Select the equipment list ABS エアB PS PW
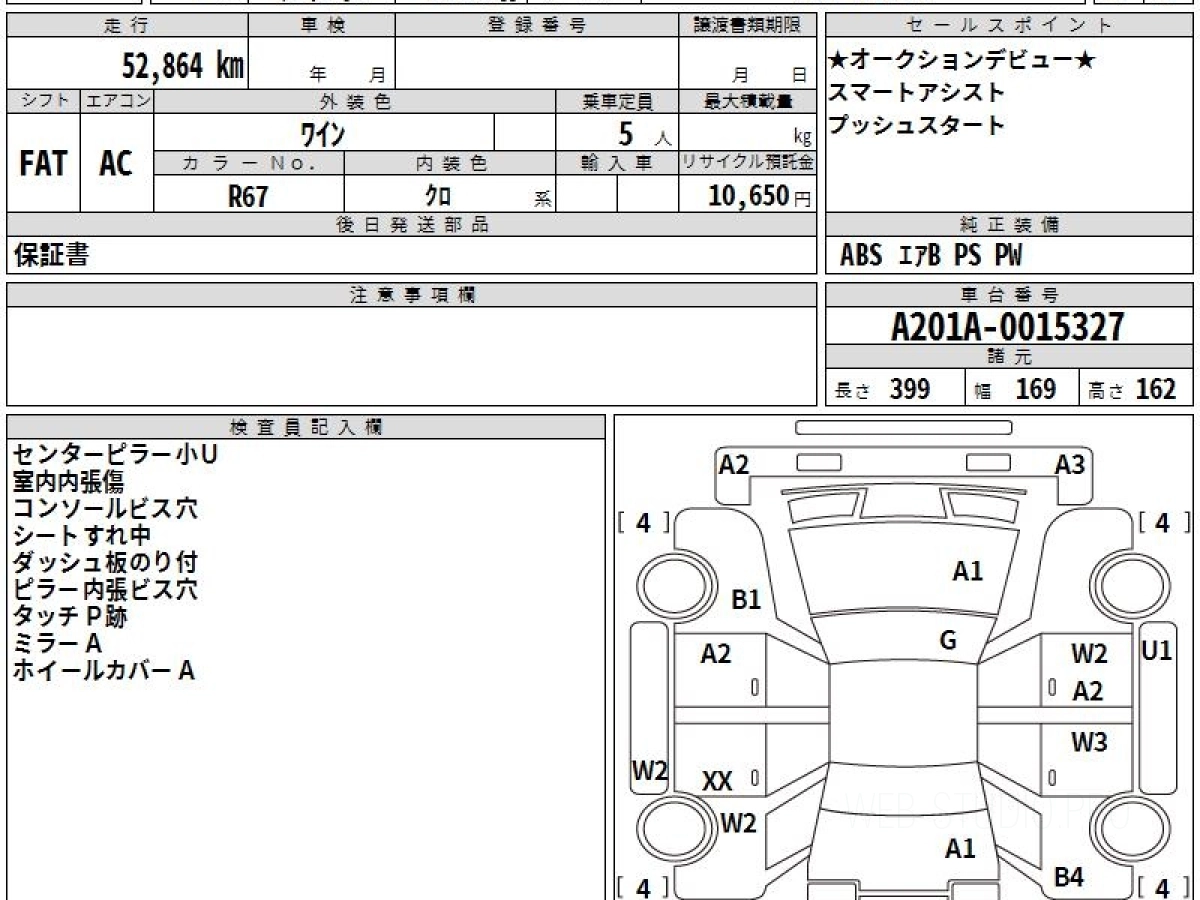1200x900 pixels. (x=931, y=256)
